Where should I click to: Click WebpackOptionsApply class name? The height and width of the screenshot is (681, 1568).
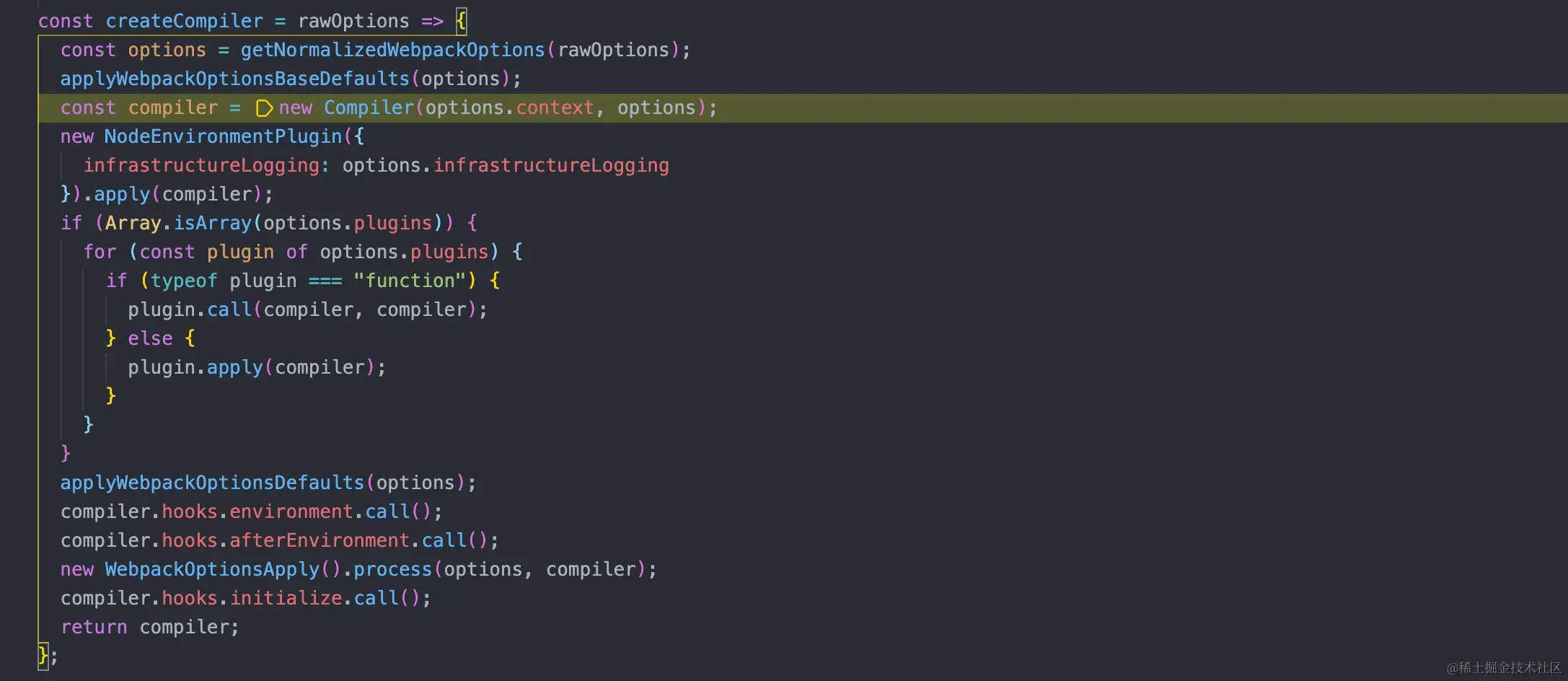212,570
